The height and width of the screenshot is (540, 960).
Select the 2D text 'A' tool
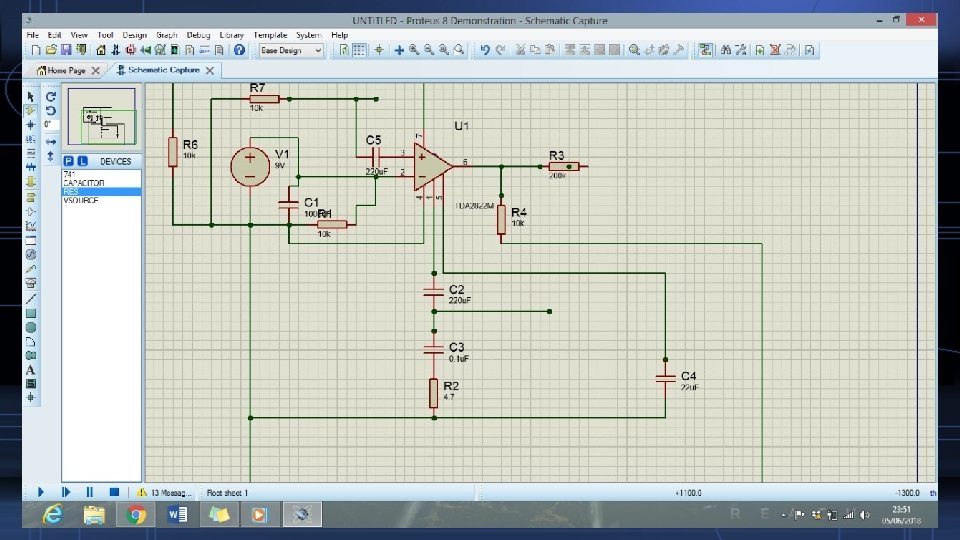pos(31,370)
